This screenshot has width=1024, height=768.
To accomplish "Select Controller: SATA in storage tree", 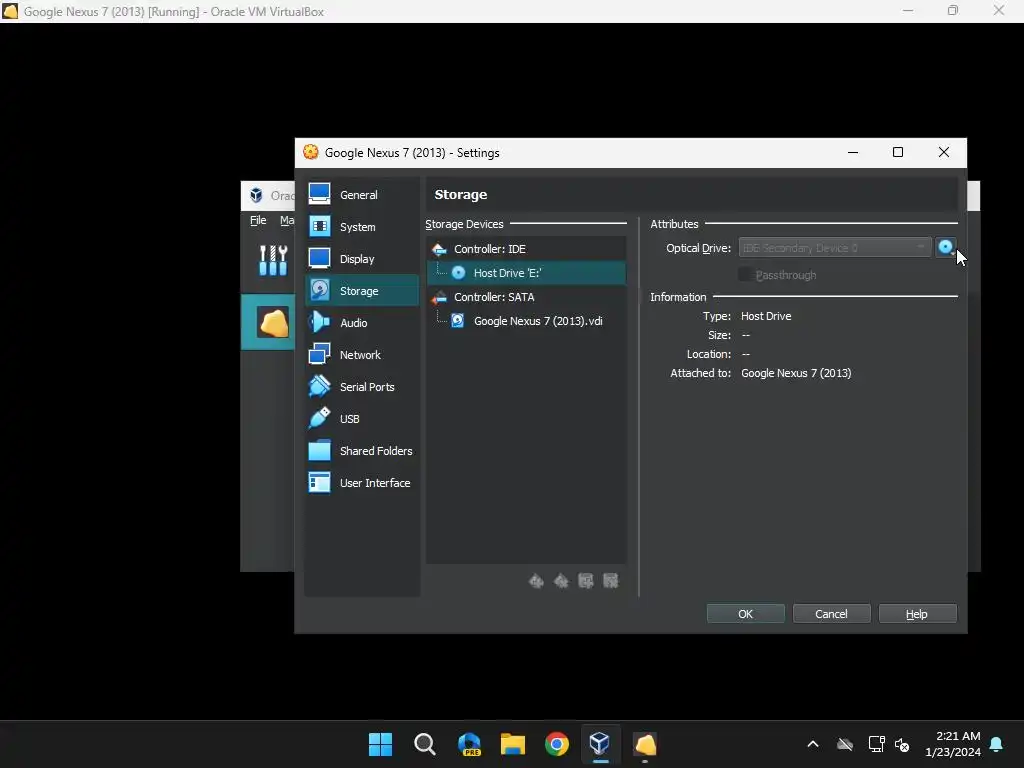I will pos(526,297).
